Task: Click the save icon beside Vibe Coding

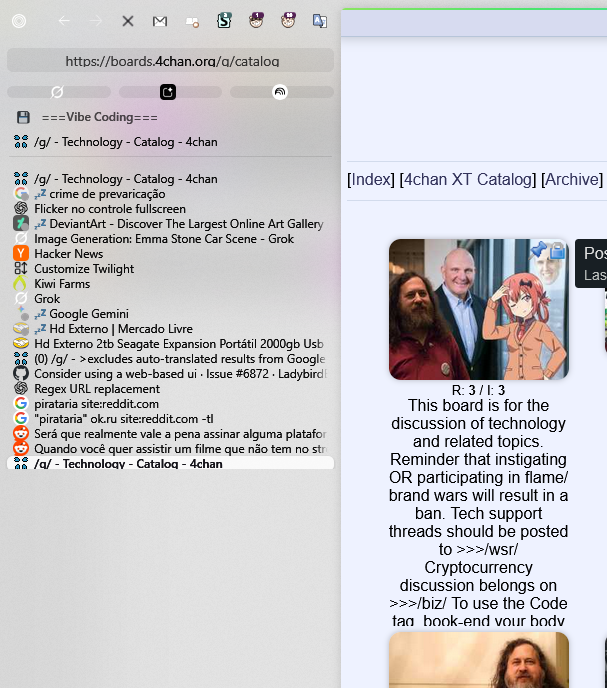Action: pos(23,117)
